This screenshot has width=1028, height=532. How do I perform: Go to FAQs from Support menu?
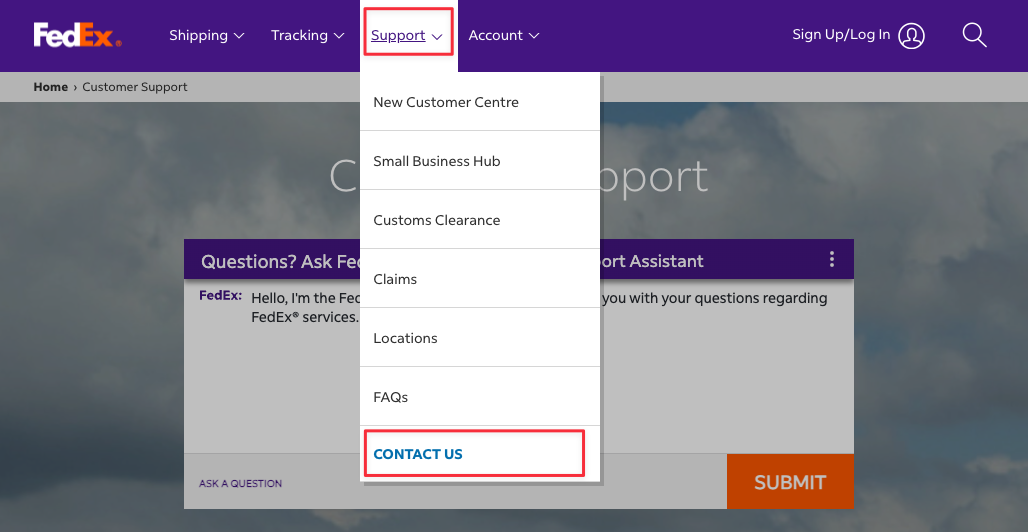point(480,397)
